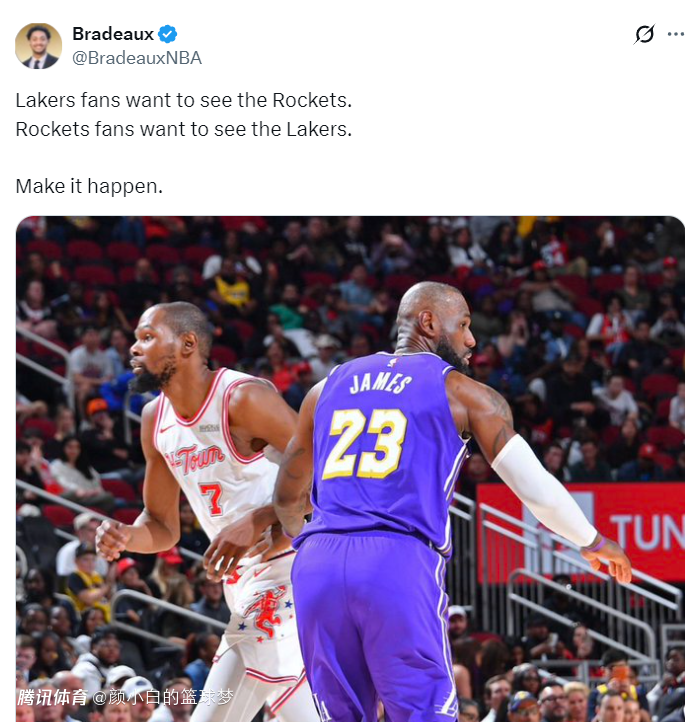Open the three-dot more options menu
685x722 pixels.
(675, 34)
